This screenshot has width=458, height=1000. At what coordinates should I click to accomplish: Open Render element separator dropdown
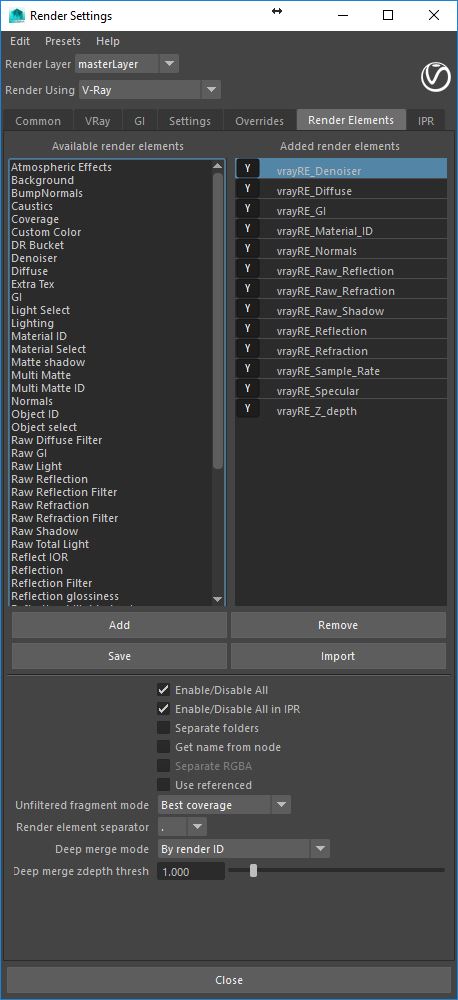point(182,827)
